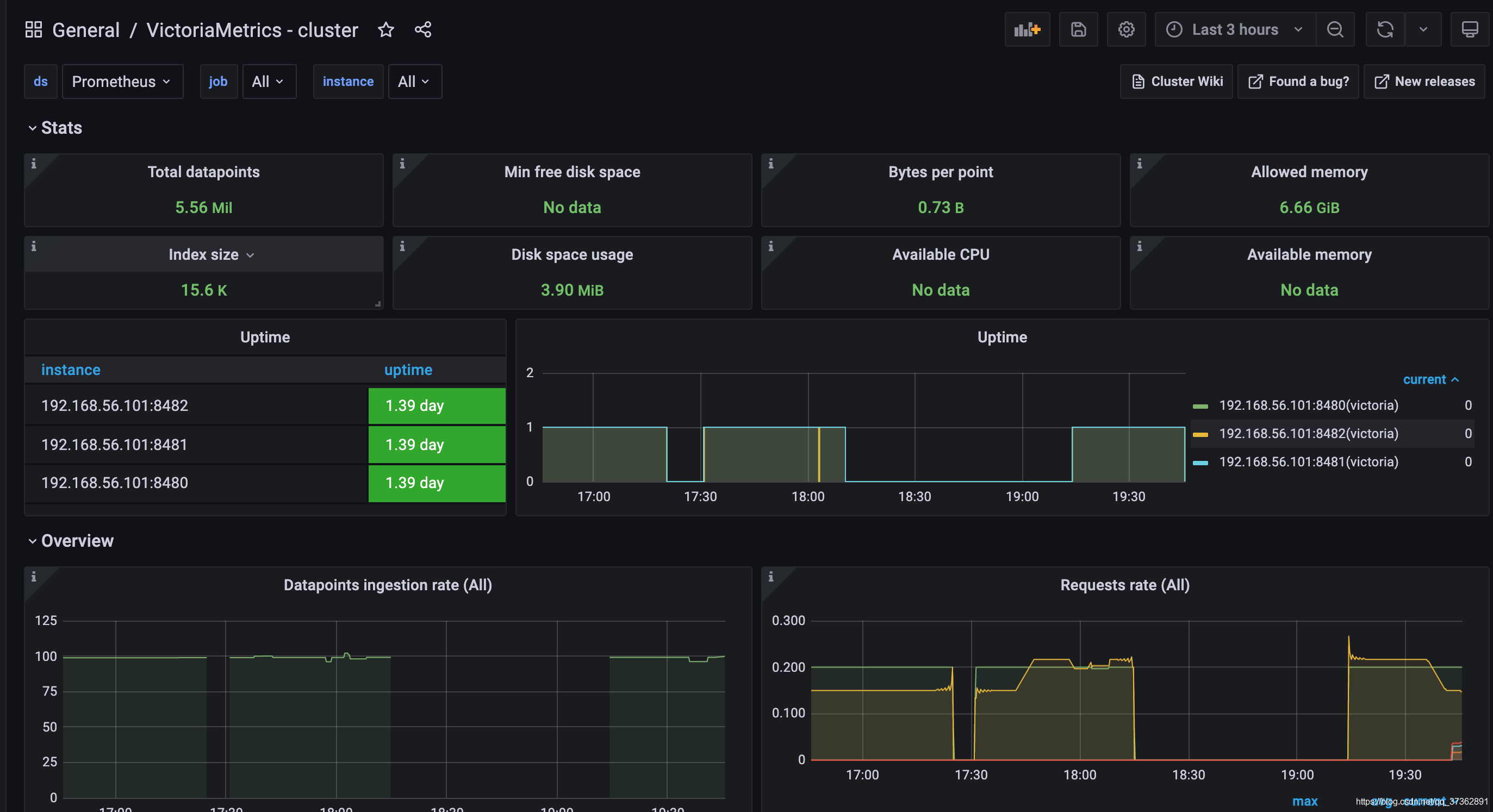Screen dimensions: 1493x812
Task: Sort the table by uptime column
Action: click(408, 370)
